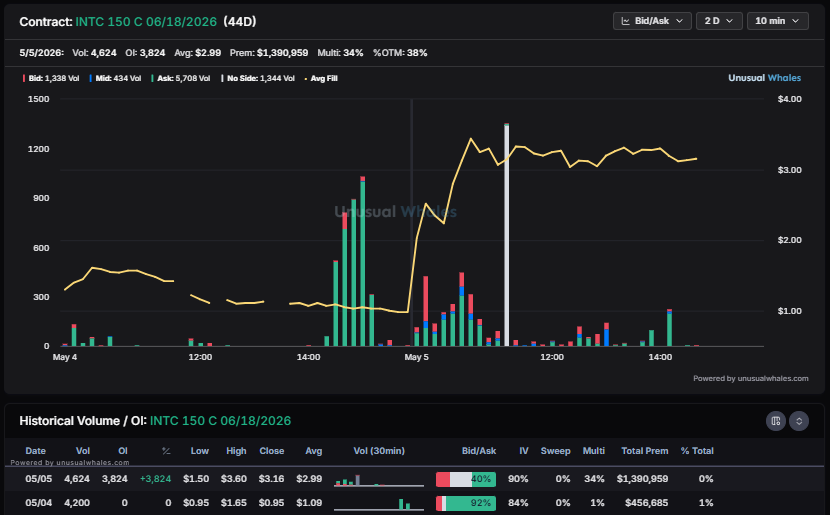Click the $1.65 high price cell
Image resolution: width=830 pixels, height=515 pixels.
(233, 503)
